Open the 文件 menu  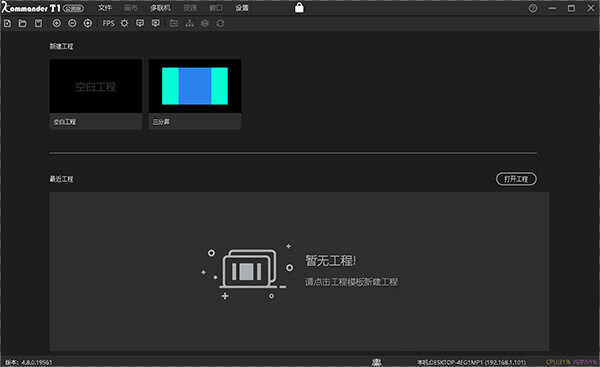(104, 8)
